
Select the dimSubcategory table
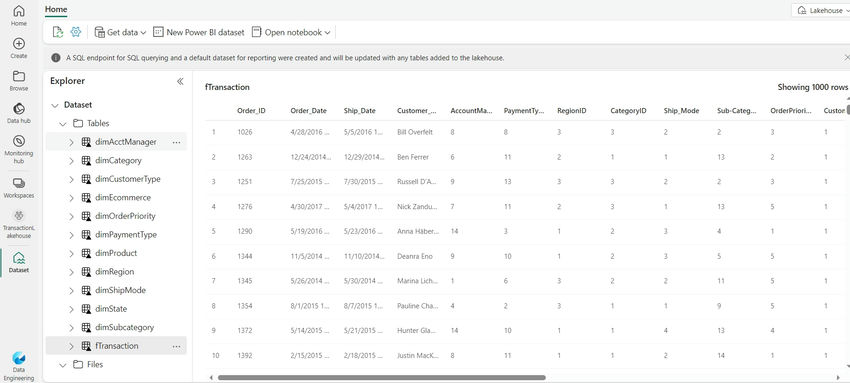click(125, 327)
